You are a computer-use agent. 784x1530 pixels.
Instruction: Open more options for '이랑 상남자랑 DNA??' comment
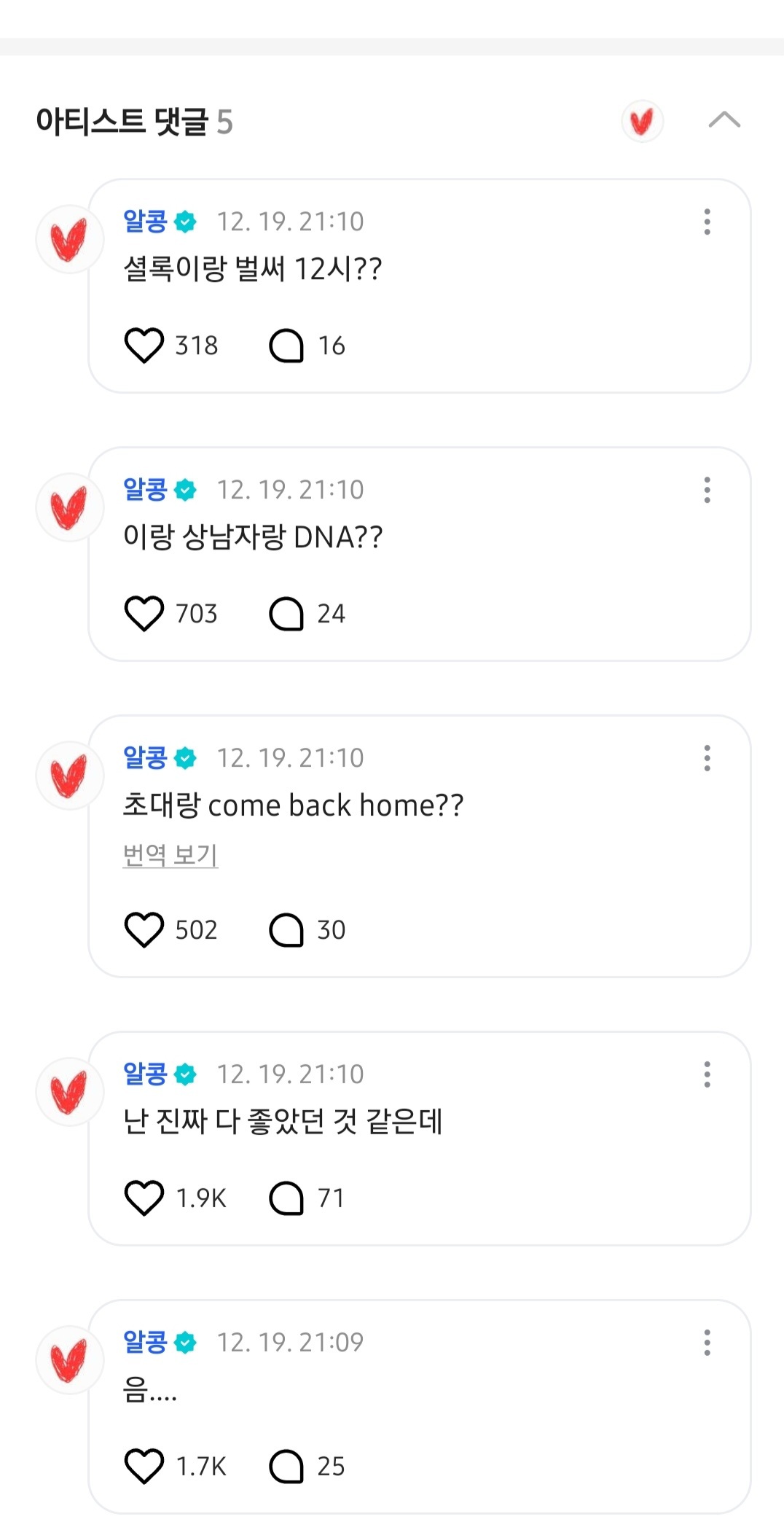point(707,490)
